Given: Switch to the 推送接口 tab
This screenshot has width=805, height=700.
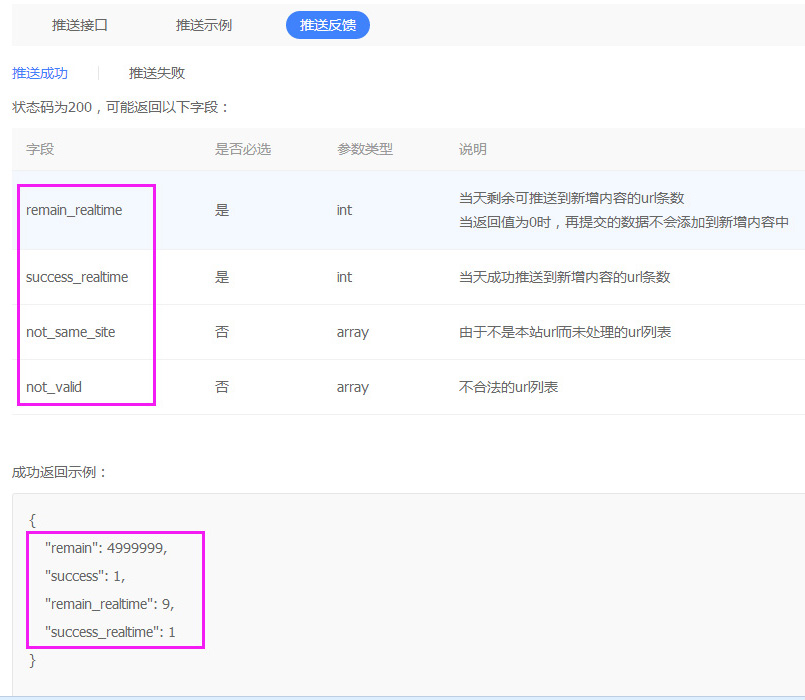Looking at the screenshot, I should point(80,25).
